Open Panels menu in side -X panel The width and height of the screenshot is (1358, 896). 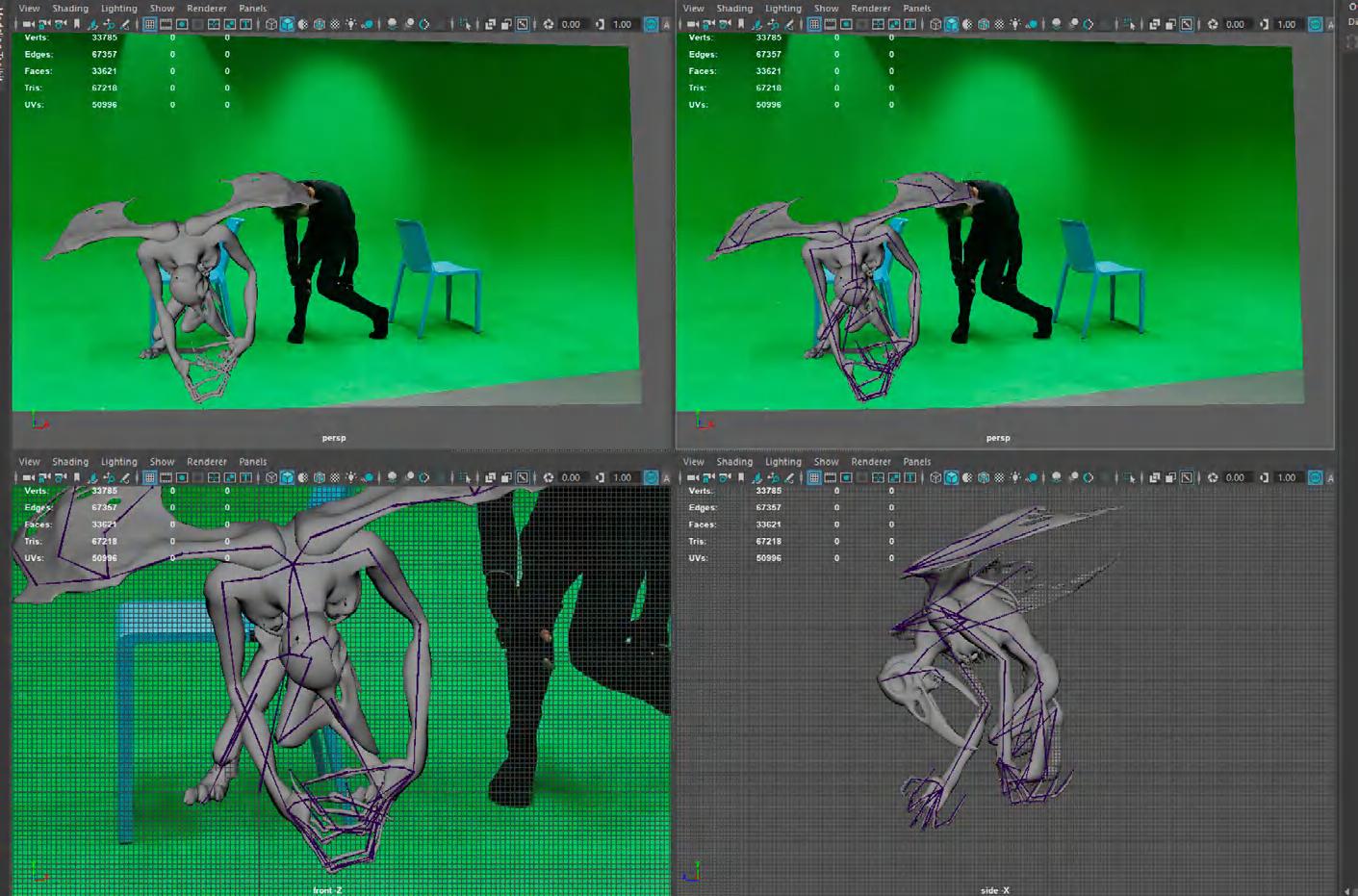coord(917,462)
